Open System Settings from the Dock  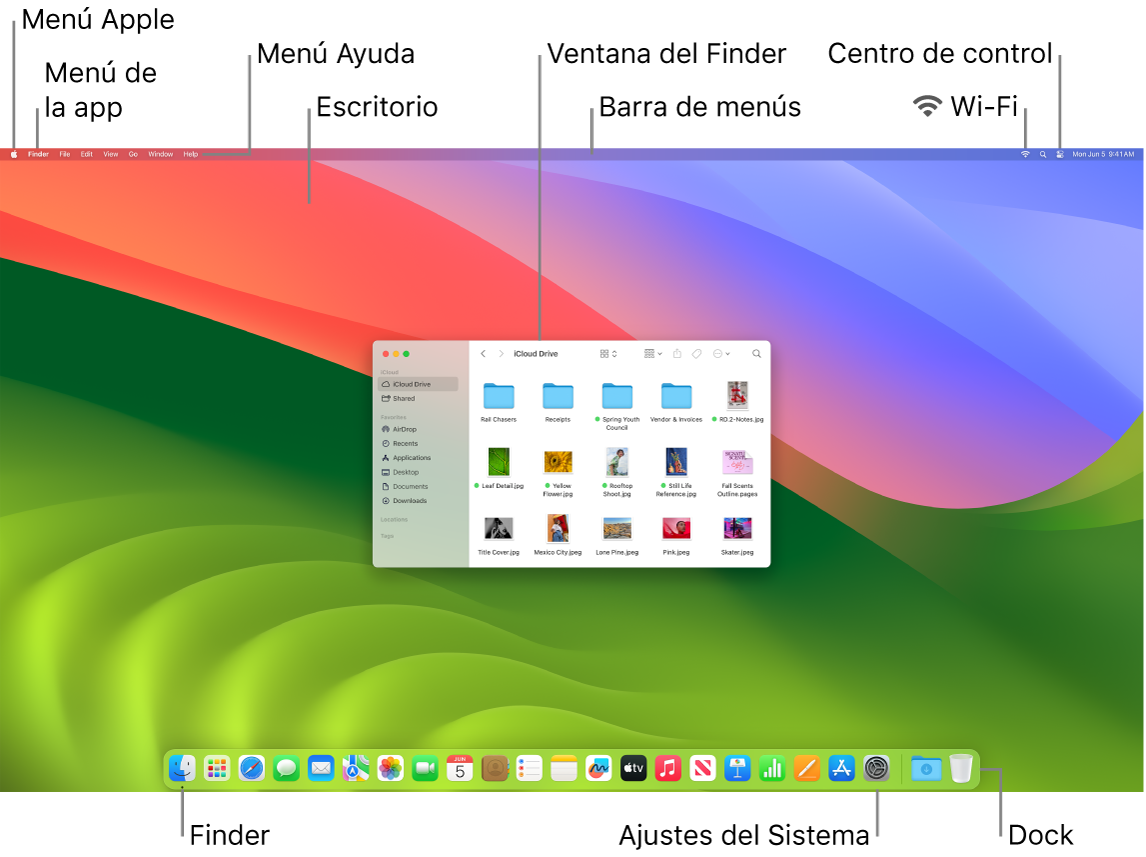(x=877, y=769)
